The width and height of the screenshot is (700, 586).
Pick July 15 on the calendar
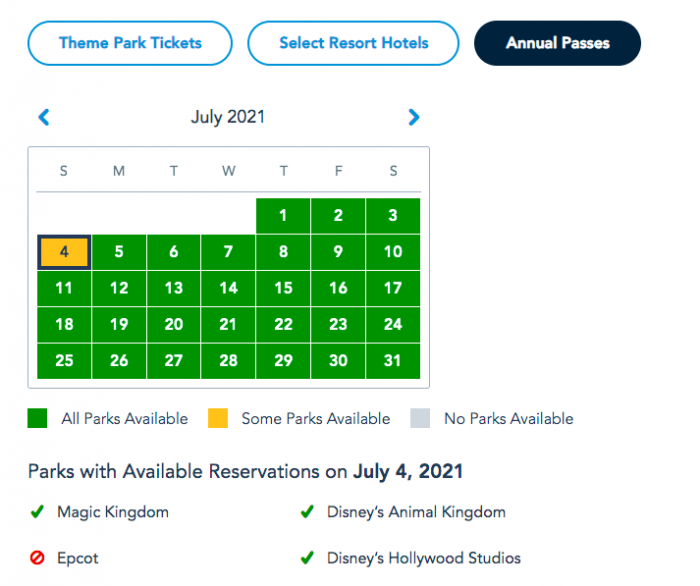pos(283,288)
